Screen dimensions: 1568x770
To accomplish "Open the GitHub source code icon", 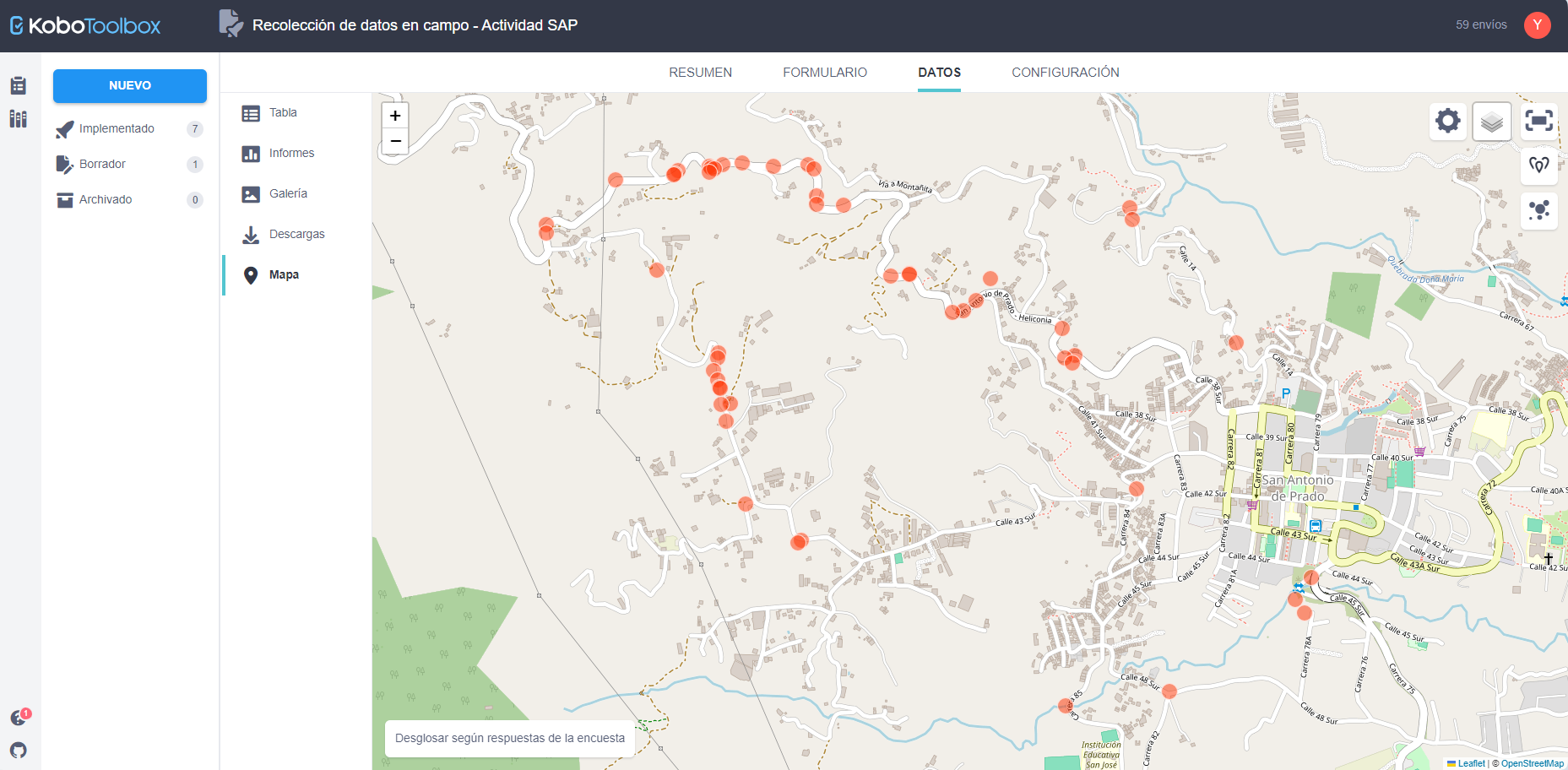I will (x=19, y=750).
